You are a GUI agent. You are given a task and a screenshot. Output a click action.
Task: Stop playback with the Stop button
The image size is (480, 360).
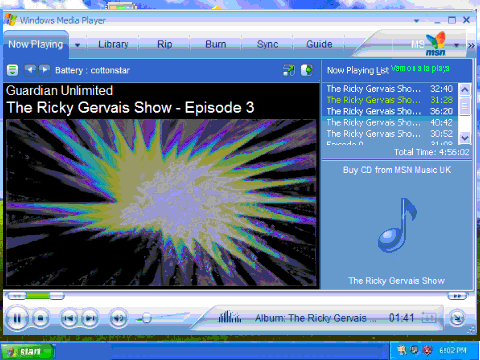(x=40, y=319)
